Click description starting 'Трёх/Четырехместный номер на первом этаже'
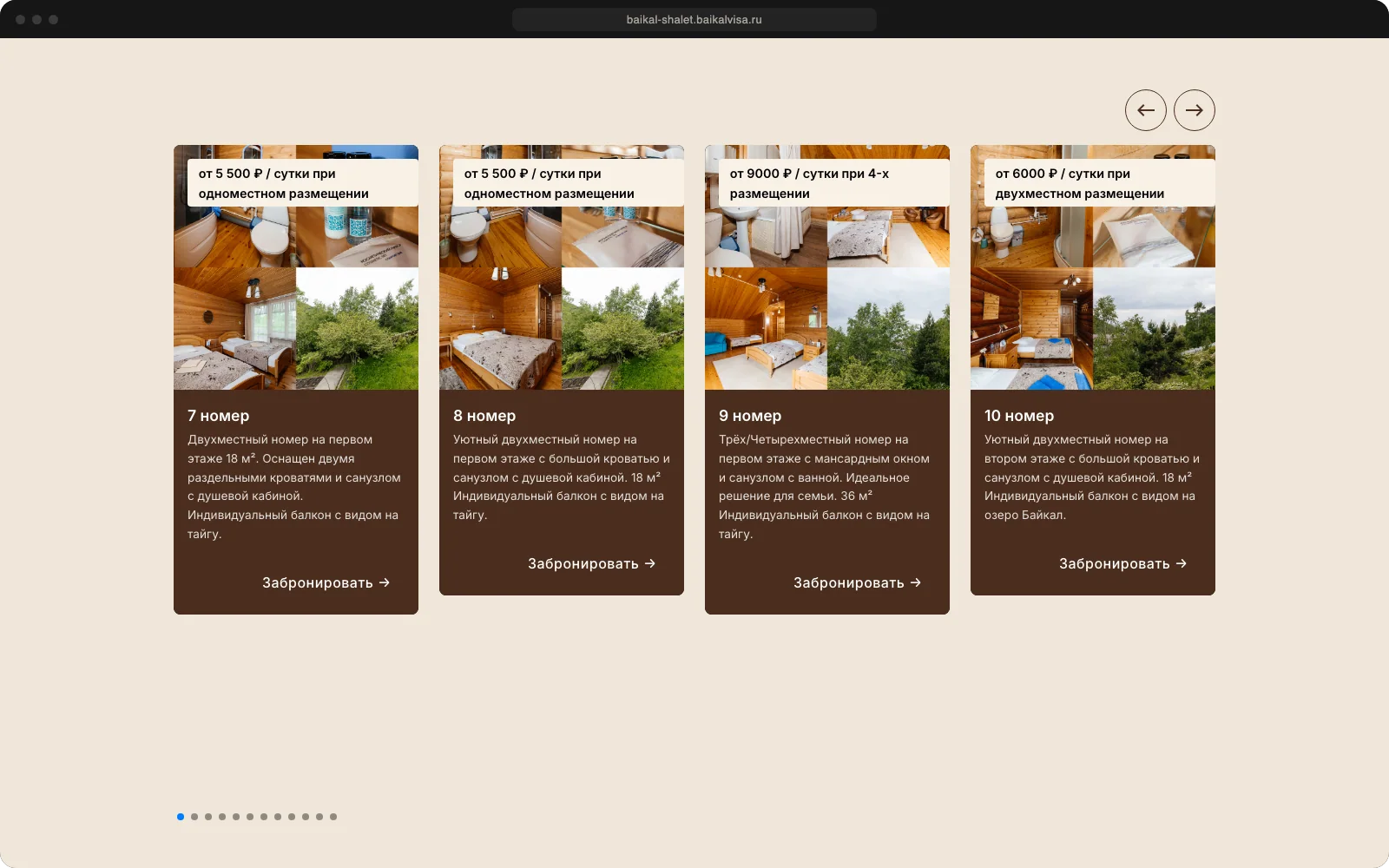Screen dimensions: 1389x868 click(x=825, y=487)
